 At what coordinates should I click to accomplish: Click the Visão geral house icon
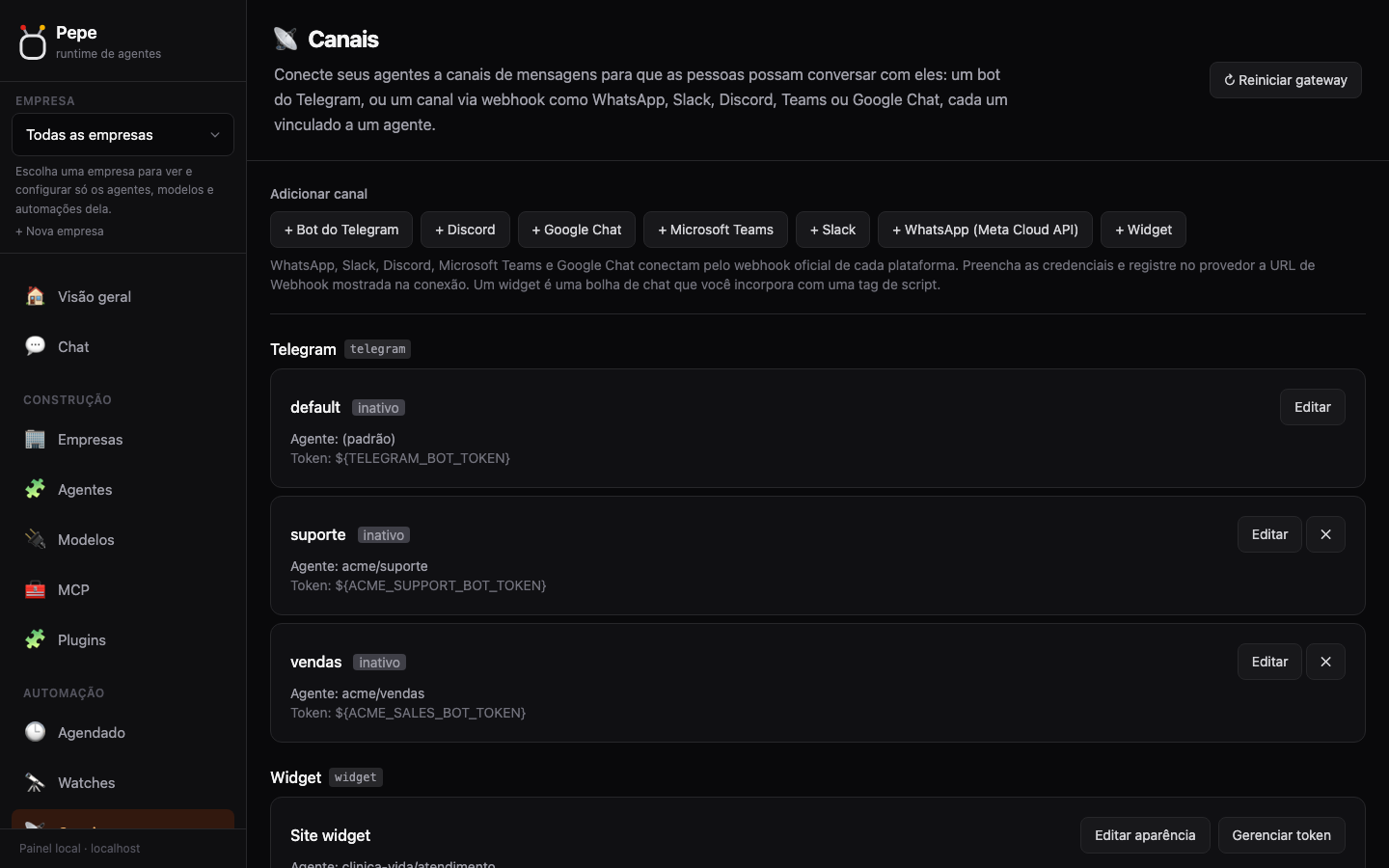[x=35, y=296]
